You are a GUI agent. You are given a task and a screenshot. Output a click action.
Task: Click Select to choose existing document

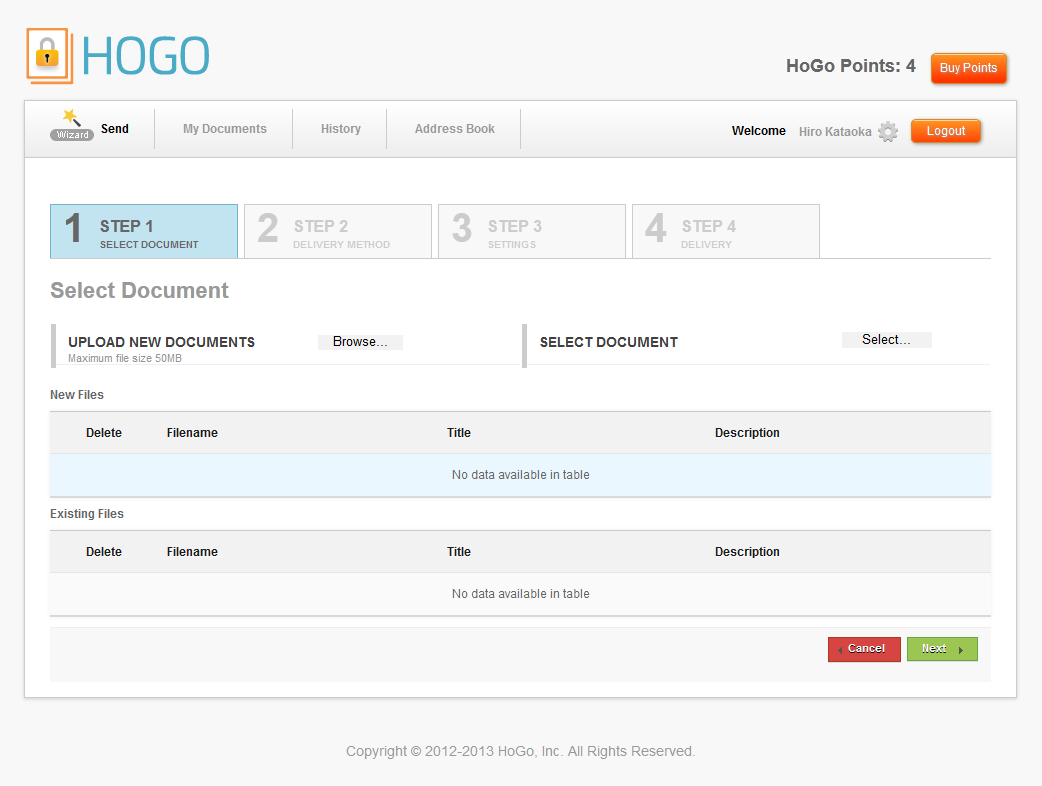(x=886, y=340)
